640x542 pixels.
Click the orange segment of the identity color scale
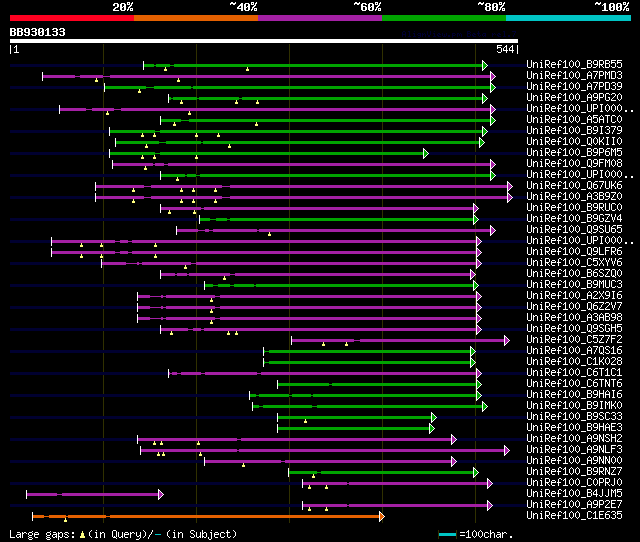196,18
